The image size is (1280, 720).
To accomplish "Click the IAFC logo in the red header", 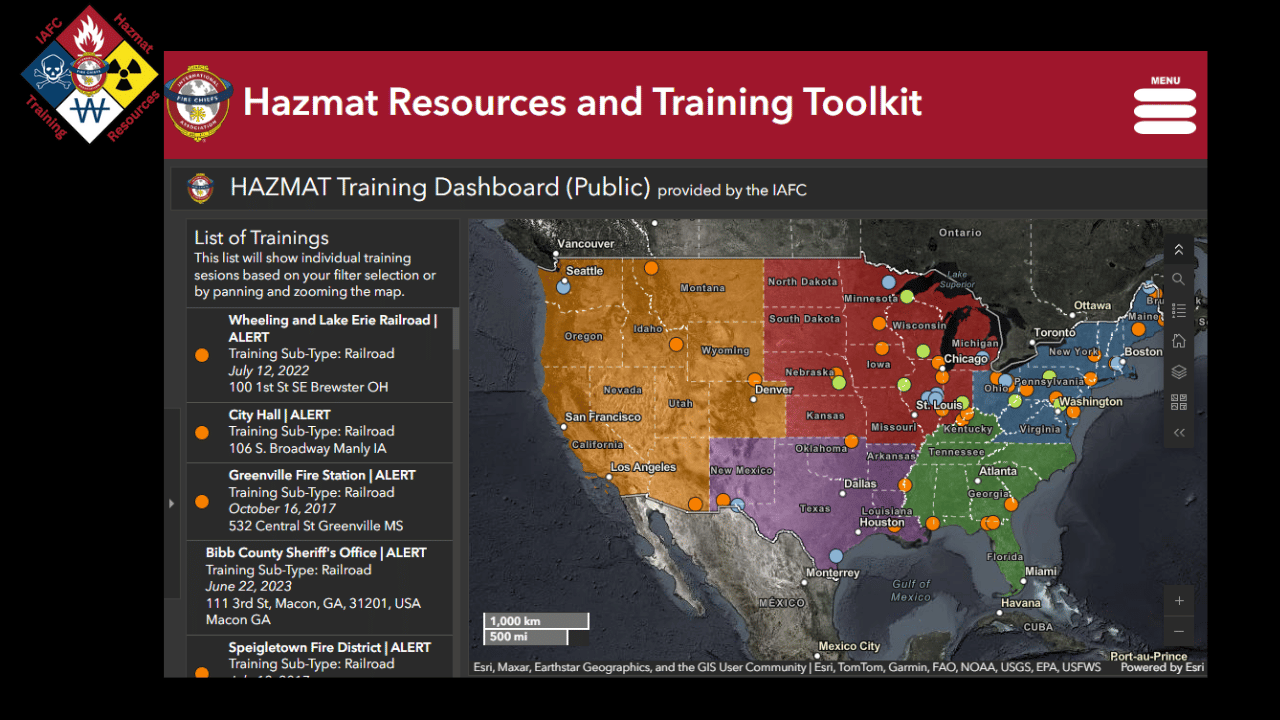I will click(199, 104).
